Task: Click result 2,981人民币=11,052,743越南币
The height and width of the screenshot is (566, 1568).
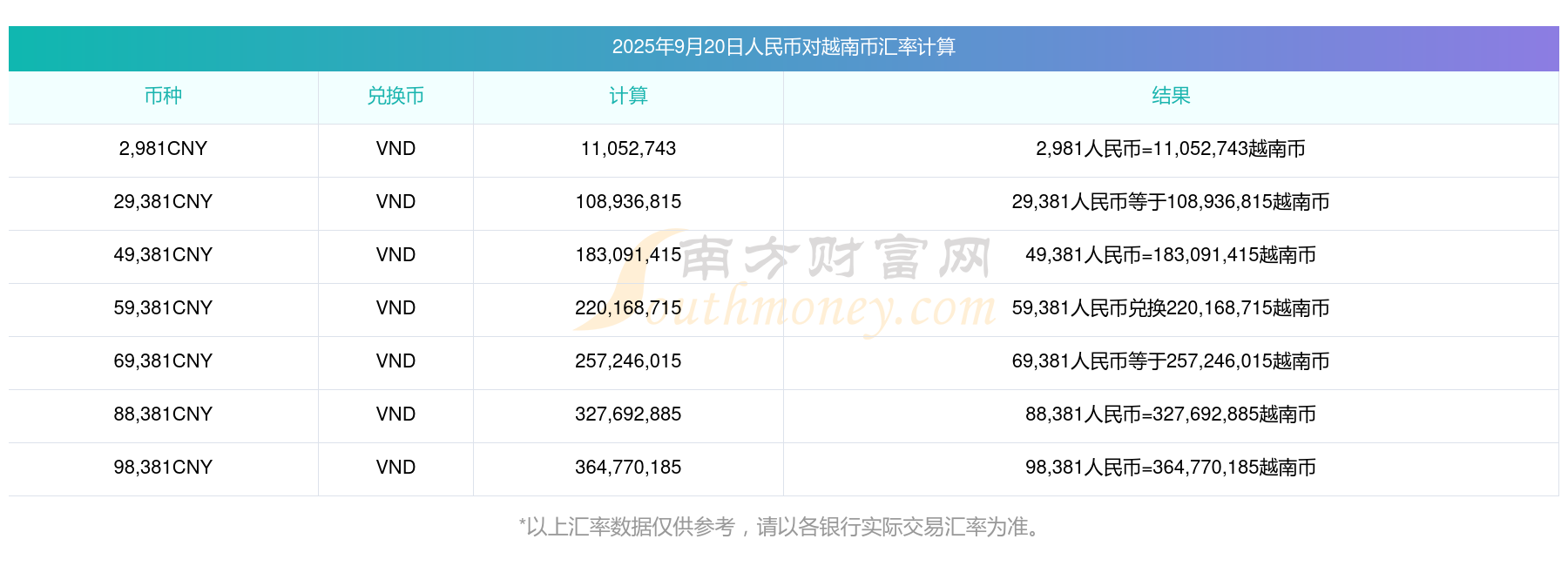Action: point(1171,149)
